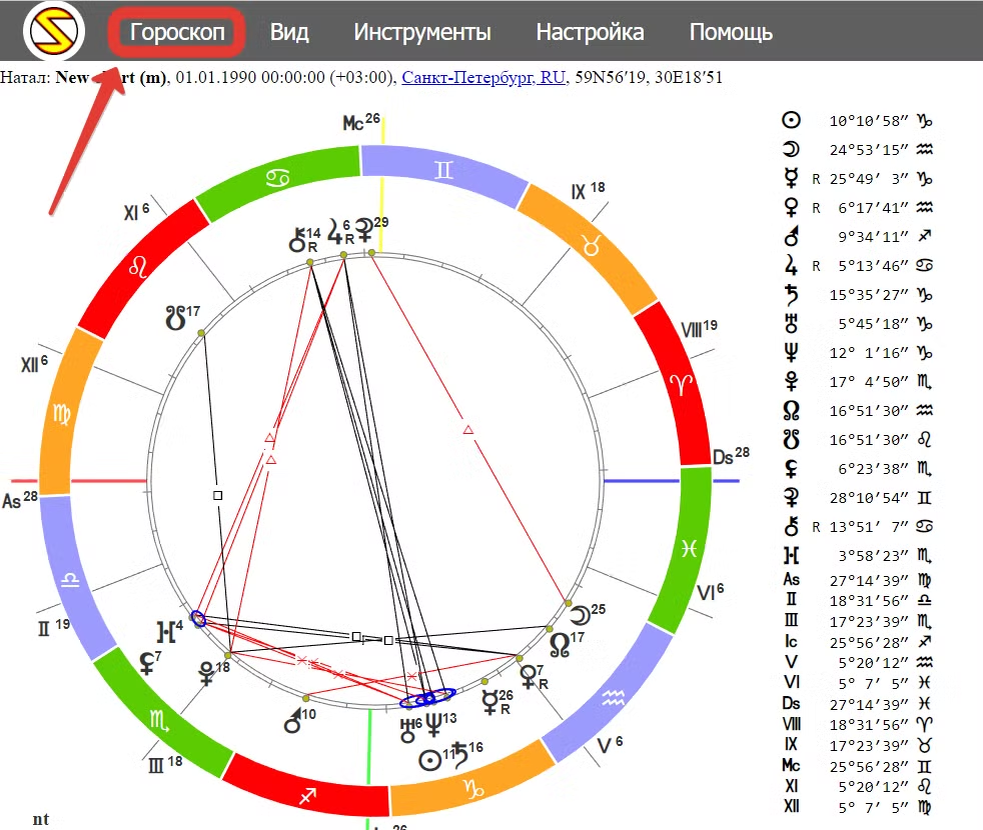
Task: Click the Pisces sign on the zodiac ring
Action: (689, 549)
